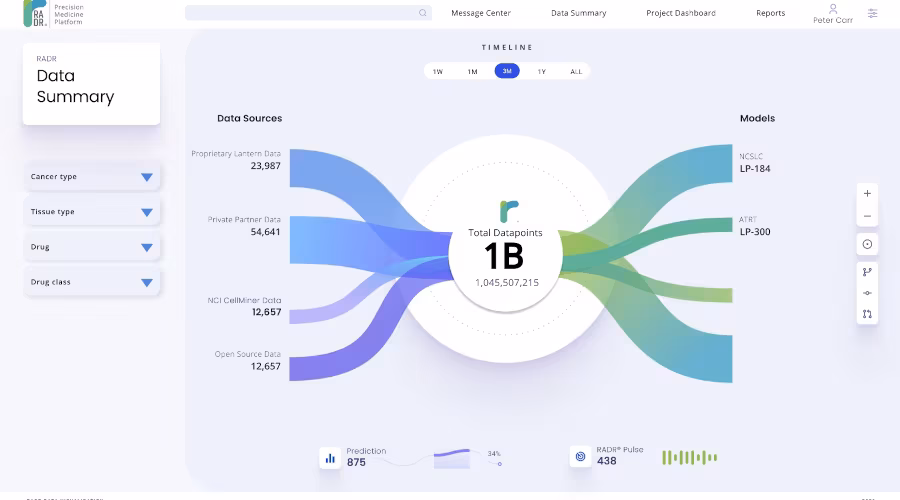The image size is (900, 500).
Task: Click the Peter Carr account name
Action: [833, 20]
